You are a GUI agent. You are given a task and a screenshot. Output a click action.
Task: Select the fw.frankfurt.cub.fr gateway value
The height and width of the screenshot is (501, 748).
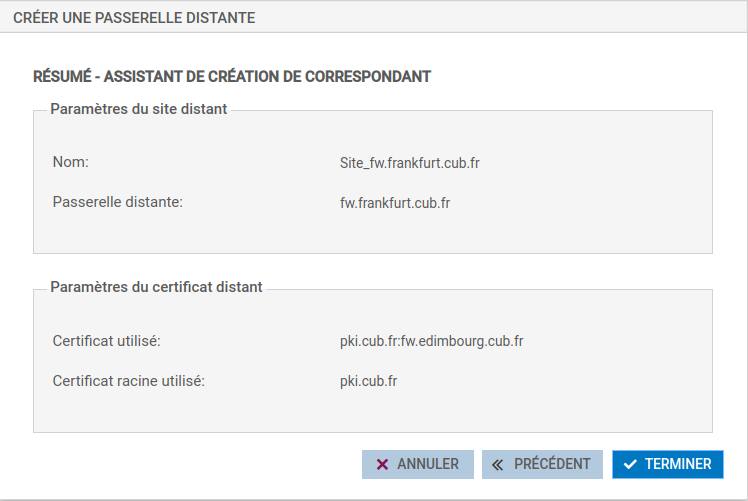click(395, 203)
